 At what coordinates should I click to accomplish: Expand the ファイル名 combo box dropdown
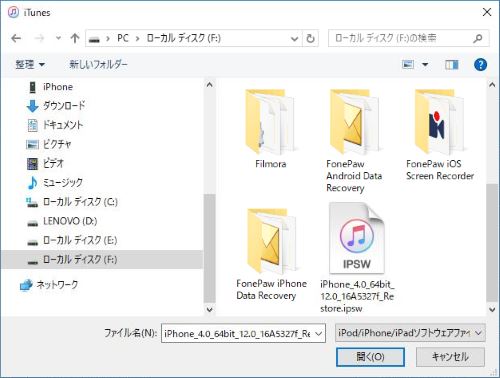pos(319,333)
